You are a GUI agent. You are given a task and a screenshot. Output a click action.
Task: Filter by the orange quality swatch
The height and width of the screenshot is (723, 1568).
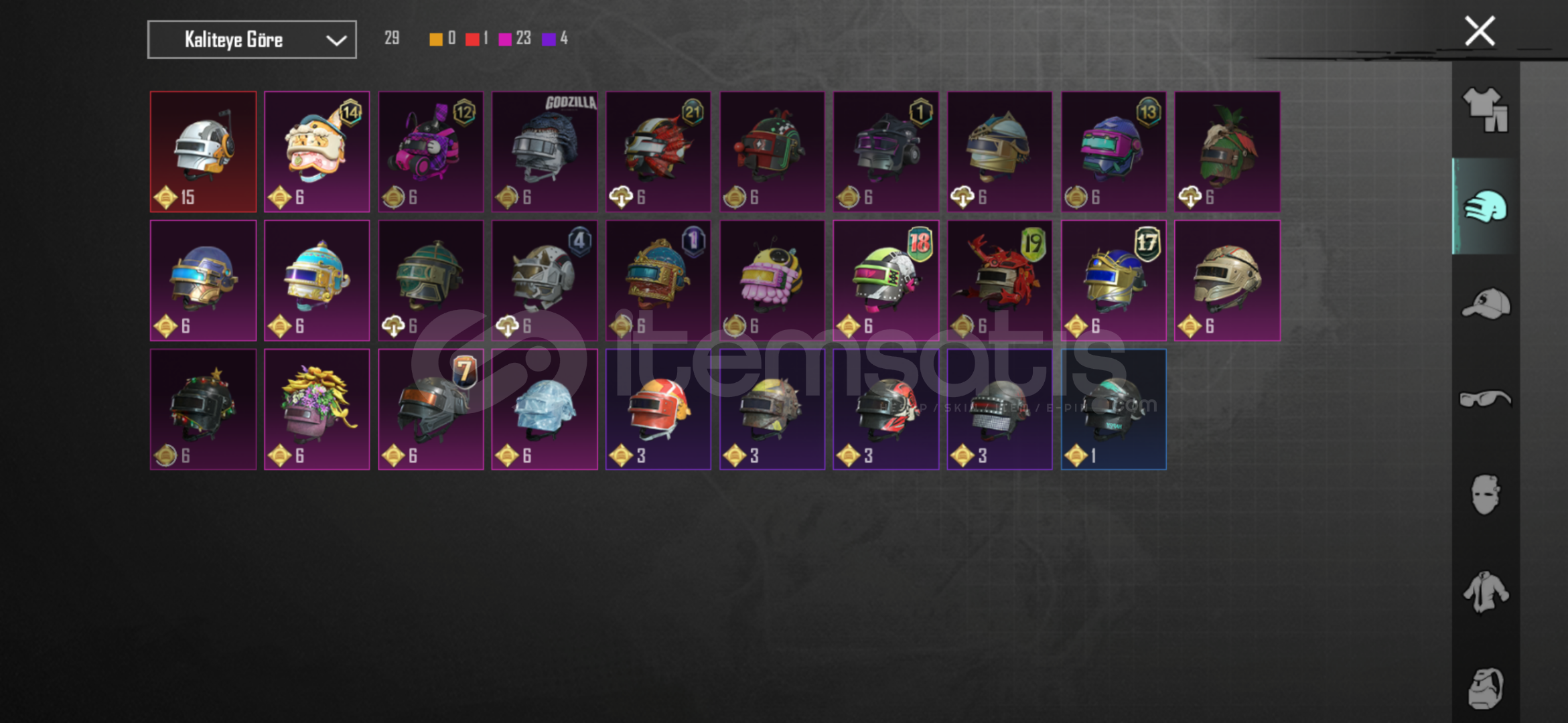pyautogui.click(x=436, y=39)
